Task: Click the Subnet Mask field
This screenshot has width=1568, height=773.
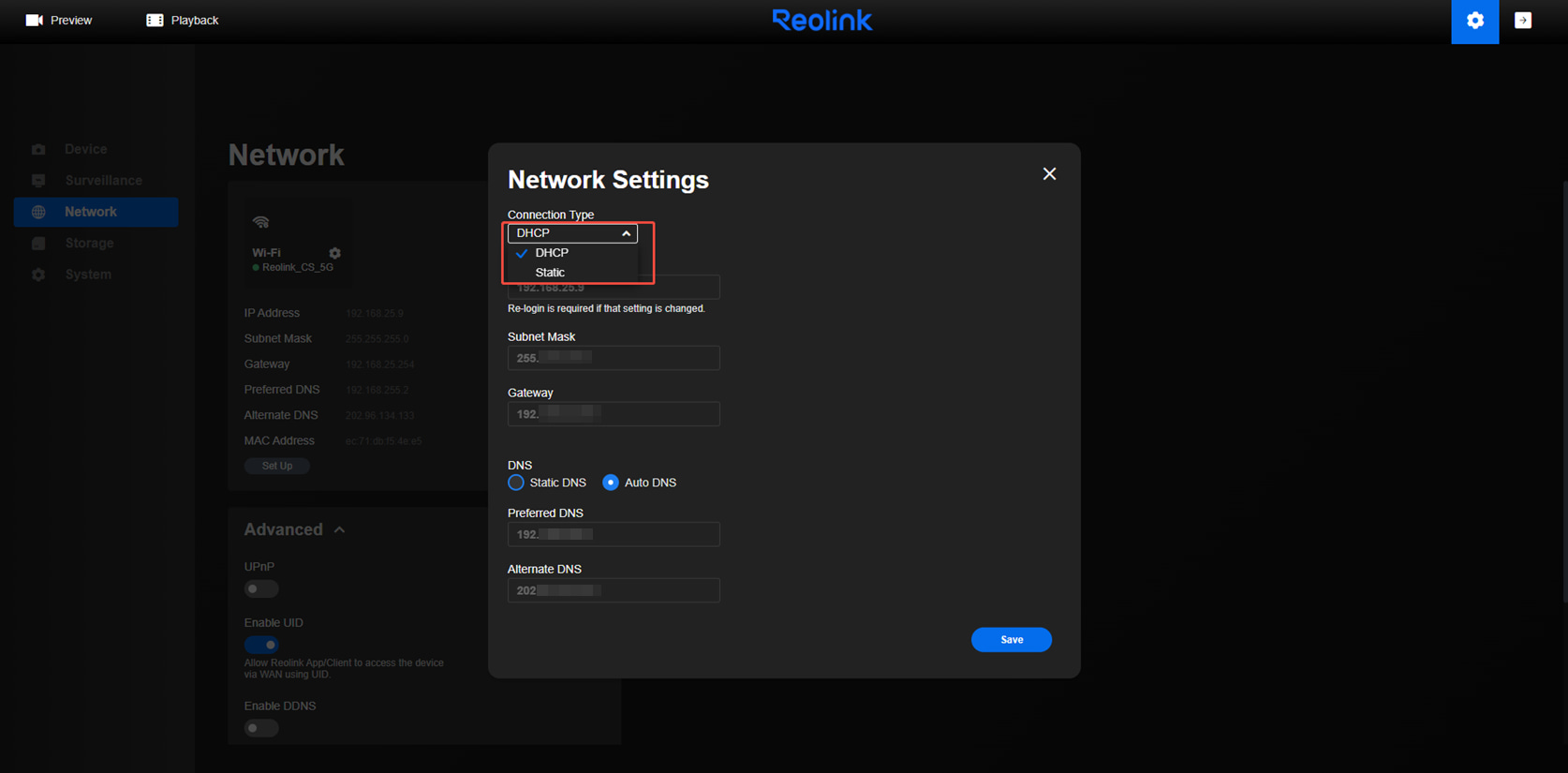Action: click(614, 358)
